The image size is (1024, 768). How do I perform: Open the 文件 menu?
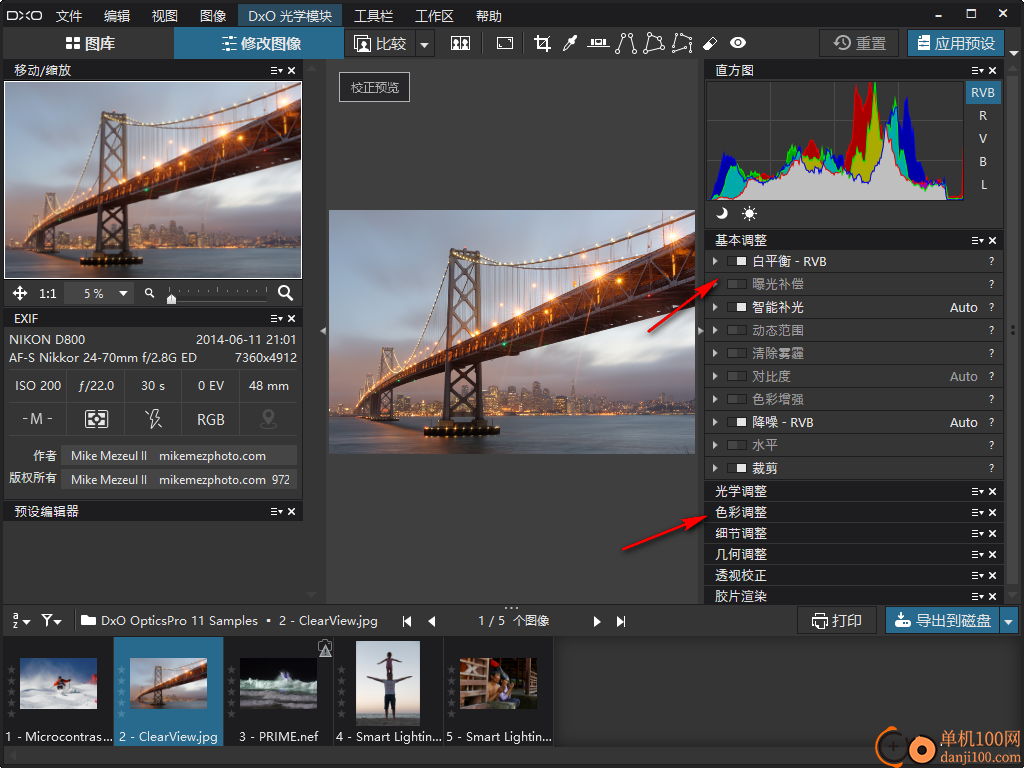pyautogui.click(x=69, y=16)
